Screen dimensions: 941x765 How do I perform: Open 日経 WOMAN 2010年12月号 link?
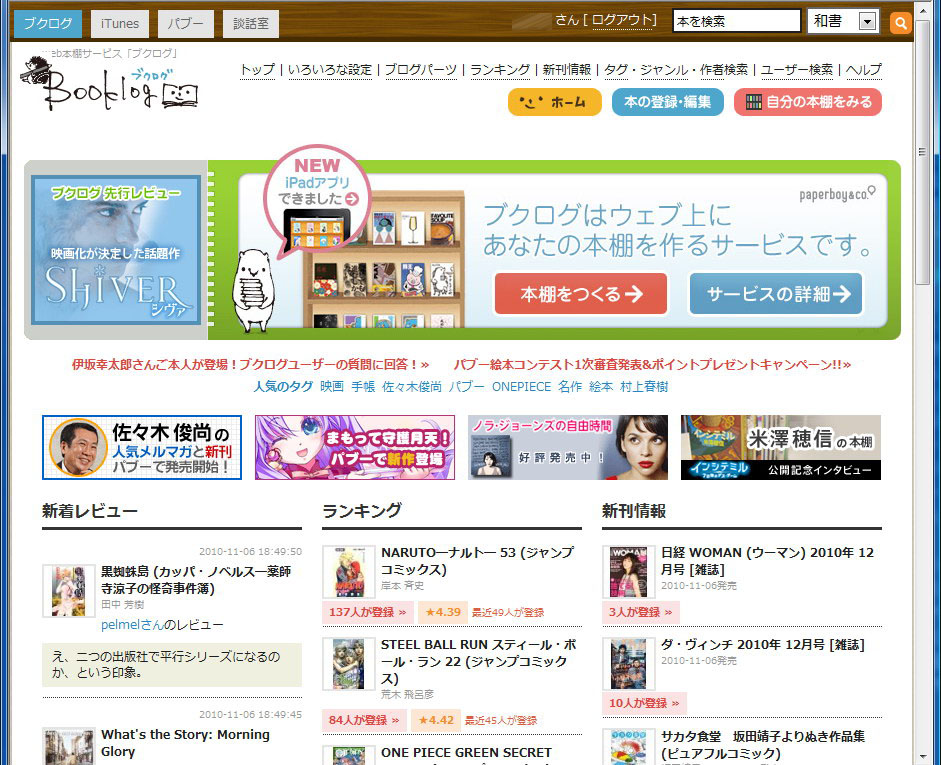pyautogui.click(x=767, y=560)
